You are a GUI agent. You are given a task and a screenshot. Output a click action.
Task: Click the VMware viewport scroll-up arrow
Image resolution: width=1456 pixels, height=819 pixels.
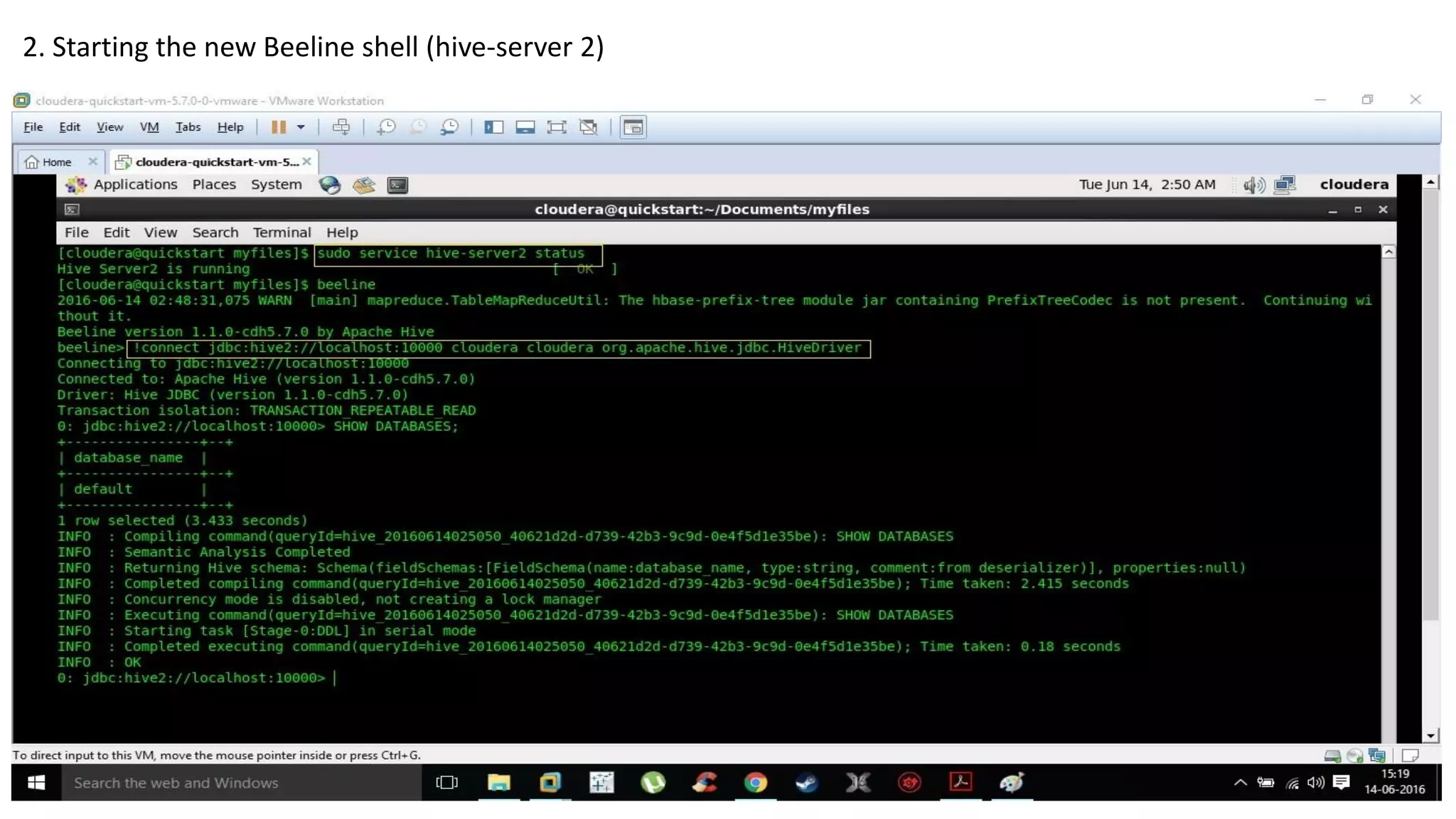tap(1430, 182)
